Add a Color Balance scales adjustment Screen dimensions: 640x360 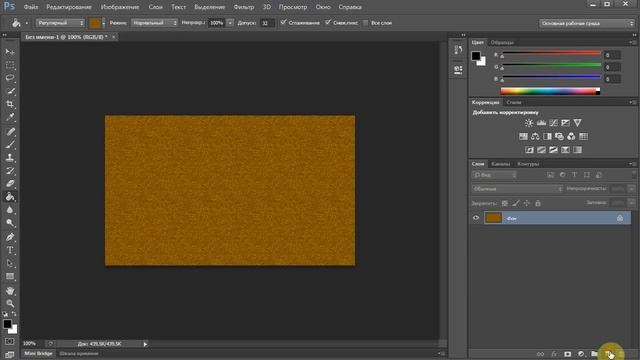pos(535,136)
